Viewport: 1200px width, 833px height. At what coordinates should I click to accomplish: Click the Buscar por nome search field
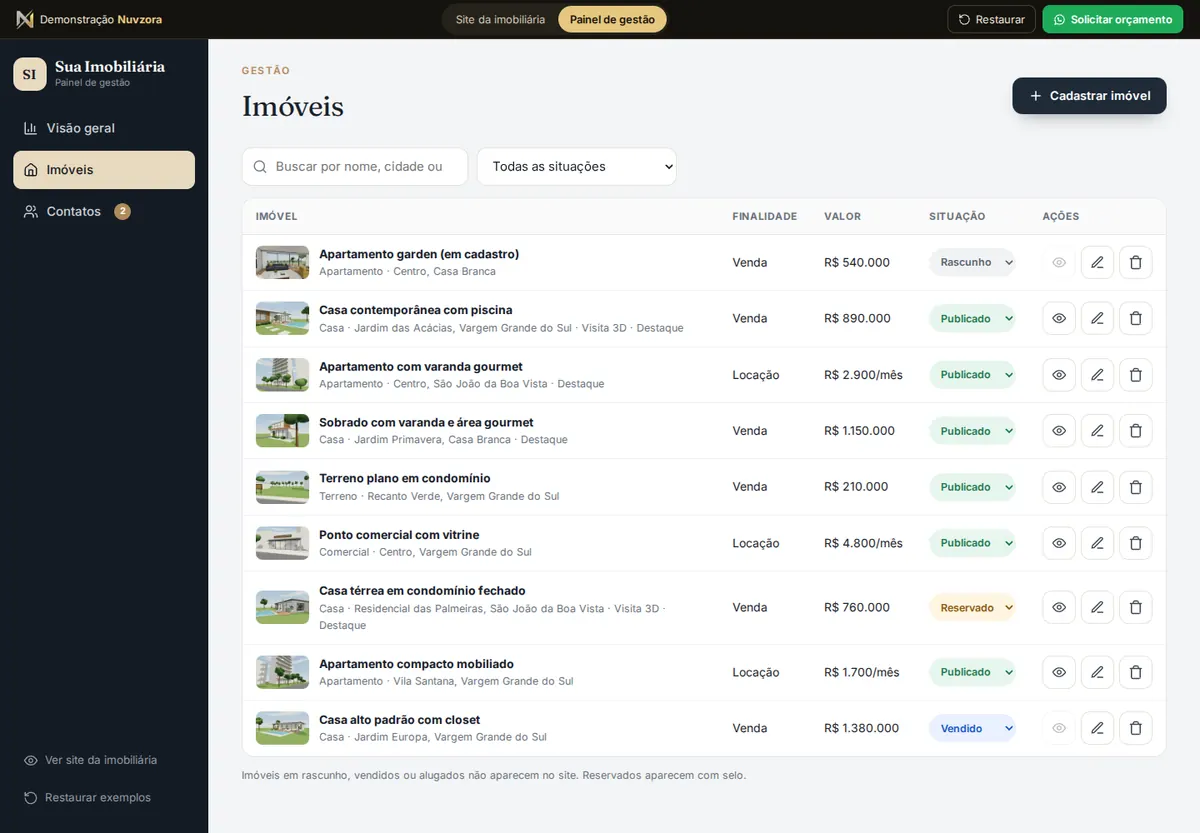point(355,167)
